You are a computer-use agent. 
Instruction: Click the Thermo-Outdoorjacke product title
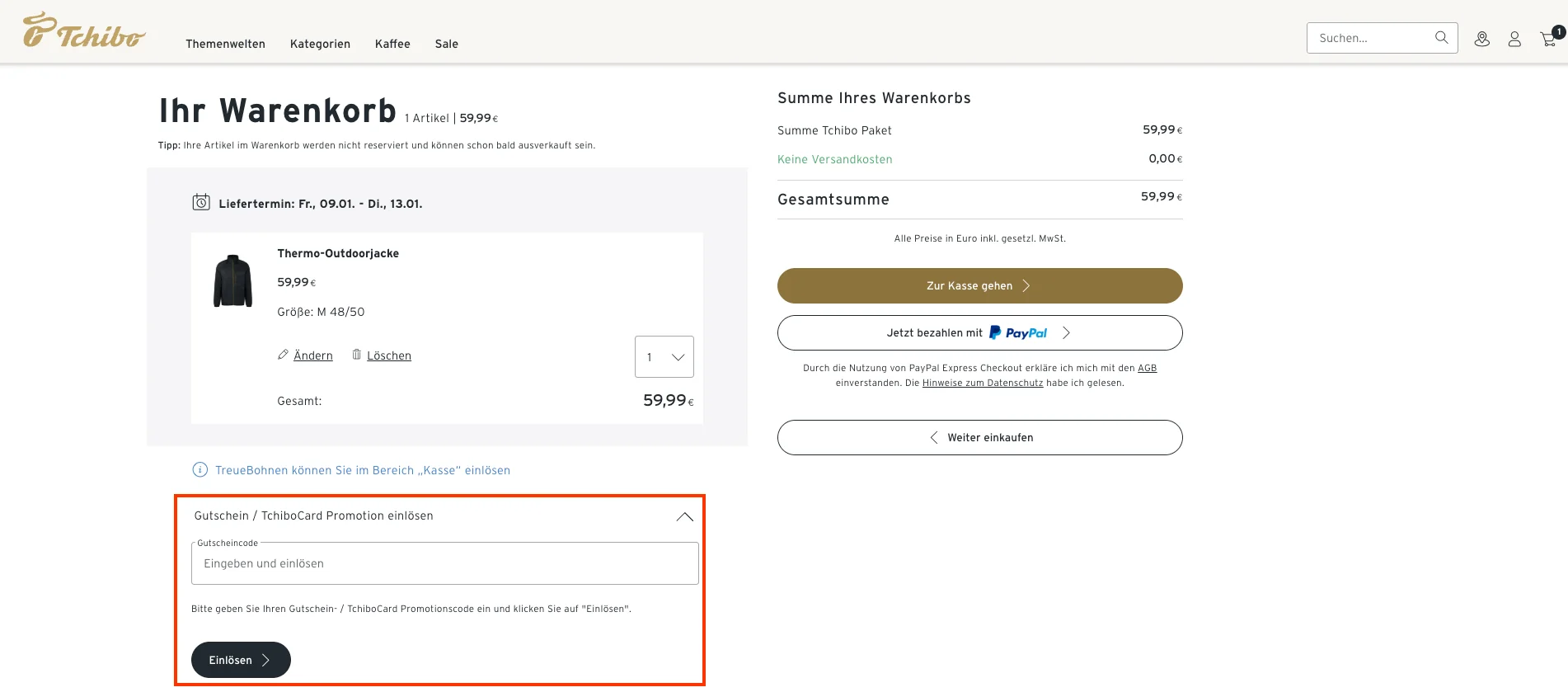(x=338, y=253)
